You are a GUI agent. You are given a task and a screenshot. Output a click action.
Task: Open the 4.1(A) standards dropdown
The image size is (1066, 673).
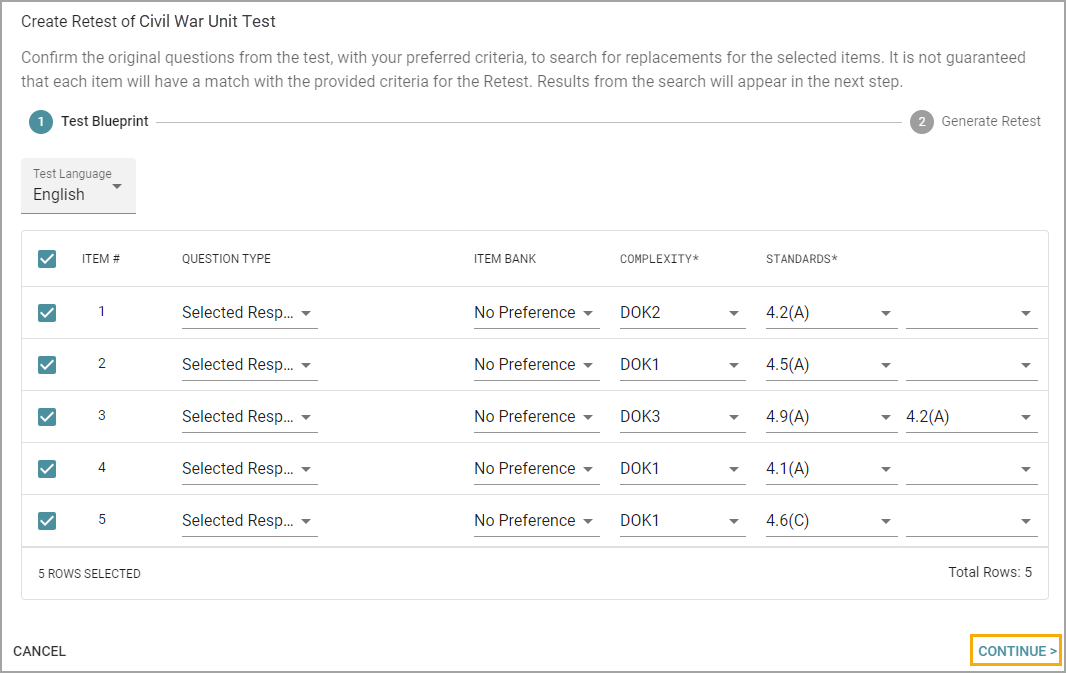click(831, 469)
